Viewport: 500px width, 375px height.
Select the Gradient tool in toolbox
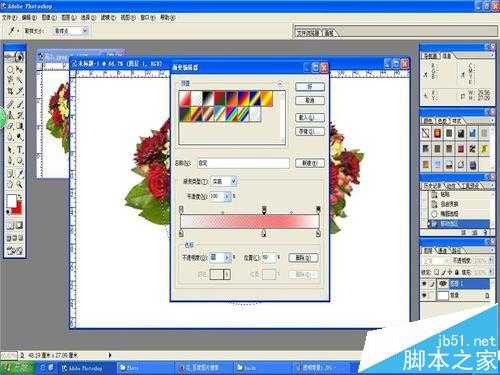[20, 126]
